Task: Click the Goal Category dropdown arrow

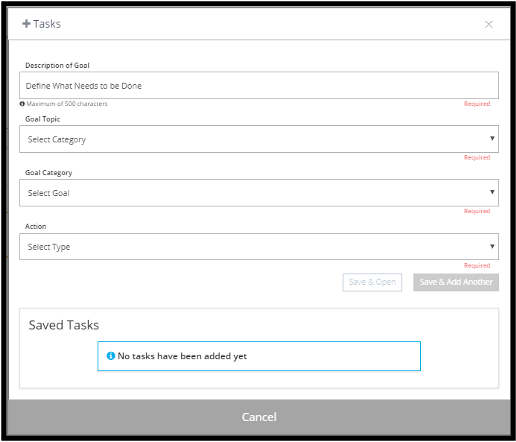Action: pos(492,192)
